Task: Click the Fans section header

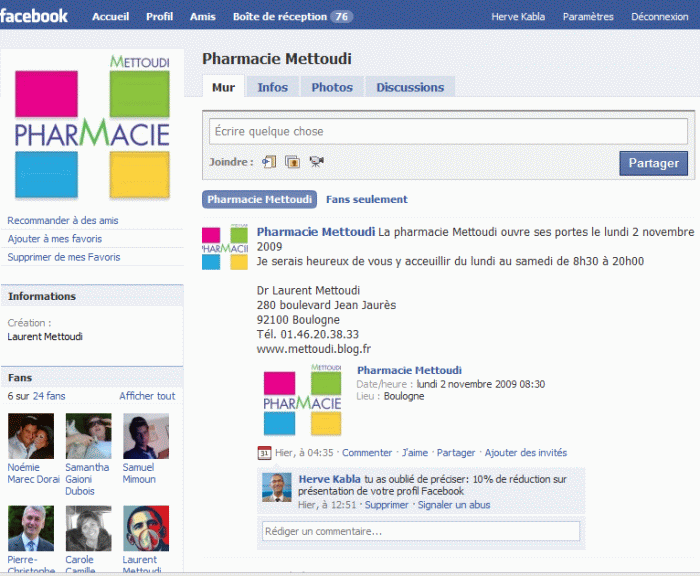Action: coord(92,377)
